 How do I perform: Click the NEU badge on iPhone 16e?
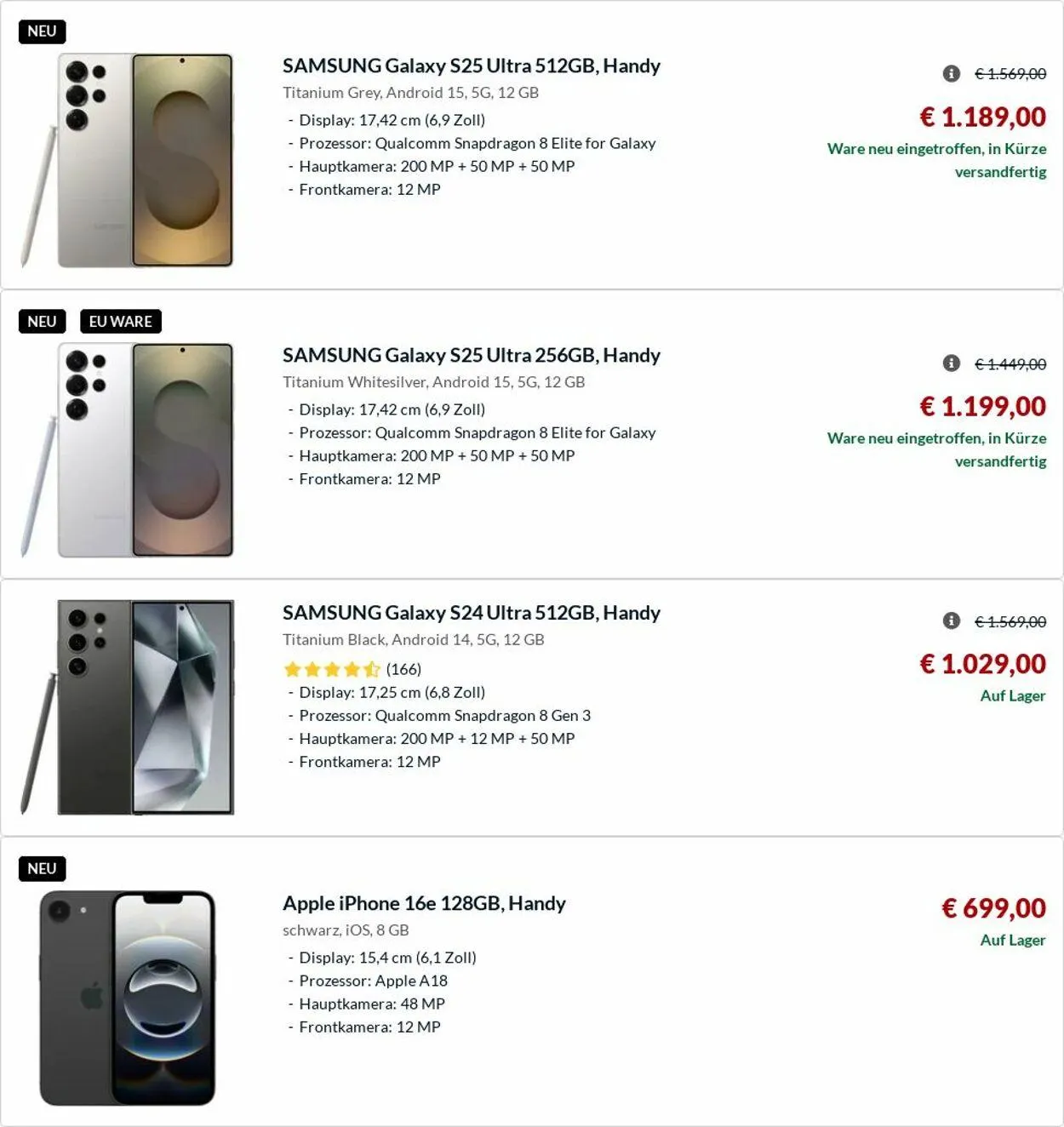pos(42,868)
